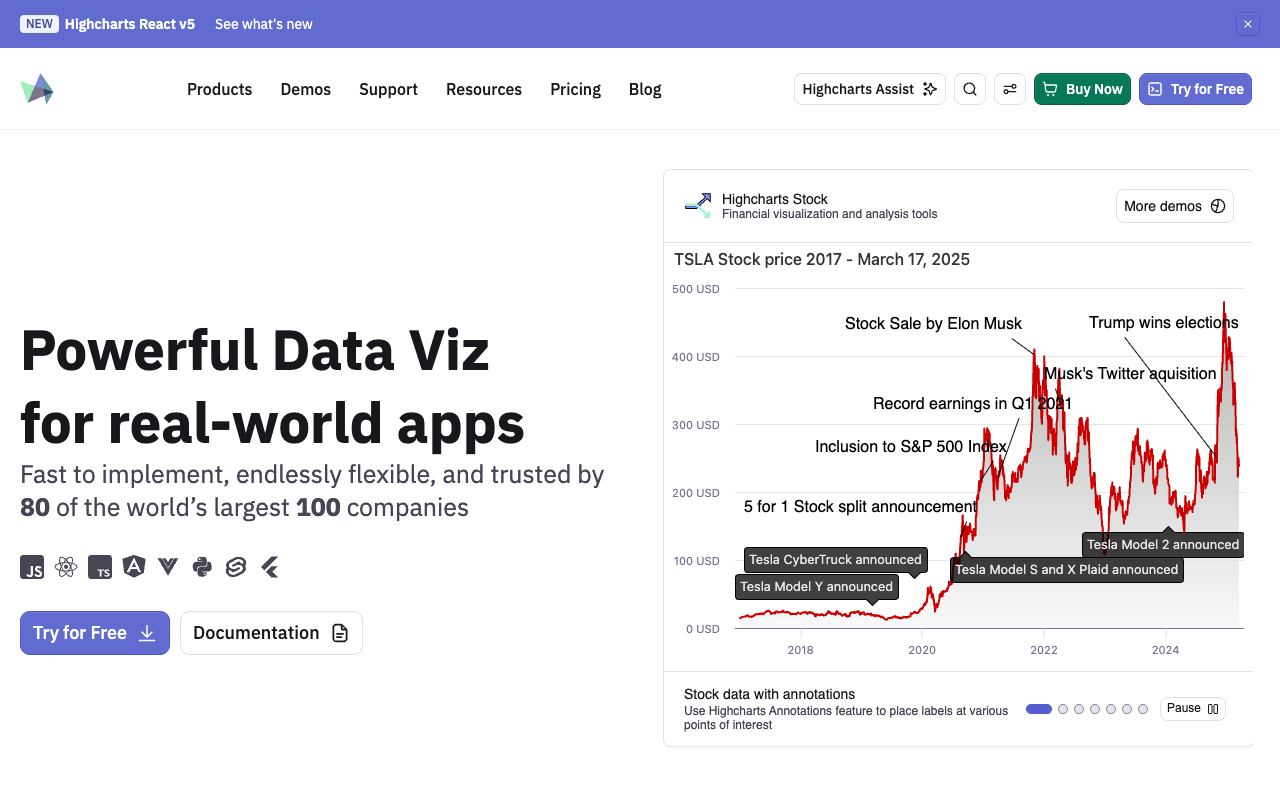
Task: Open the Products menu
Action: [219, 89]
